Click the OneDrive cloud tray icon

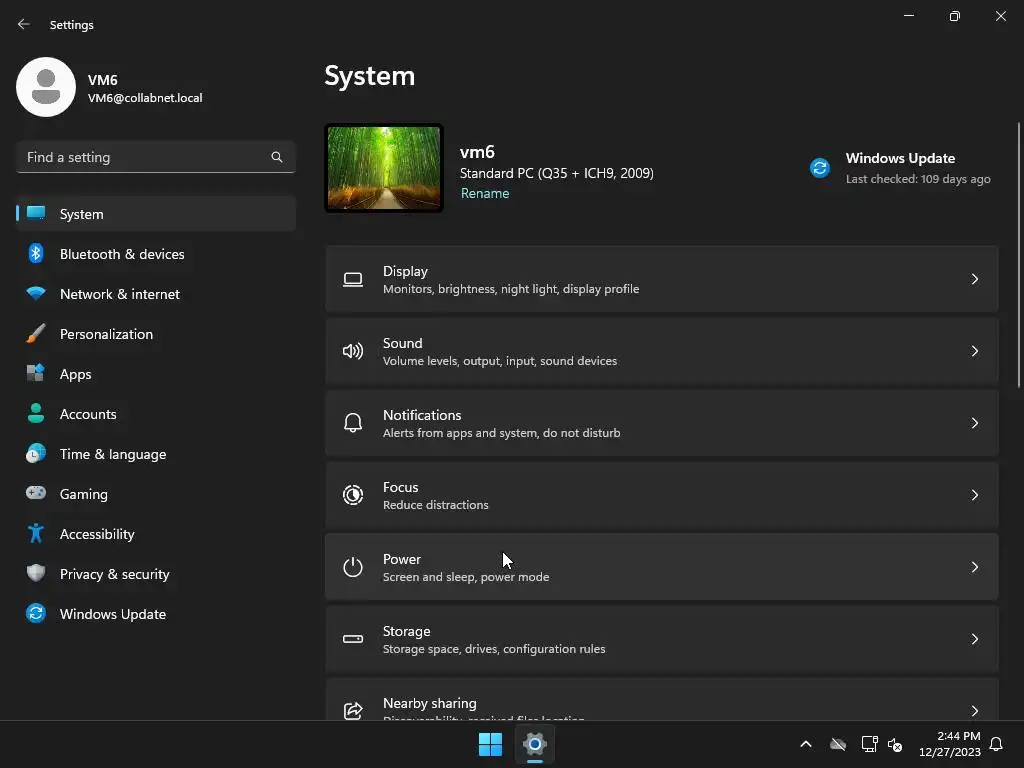point(838,744)
